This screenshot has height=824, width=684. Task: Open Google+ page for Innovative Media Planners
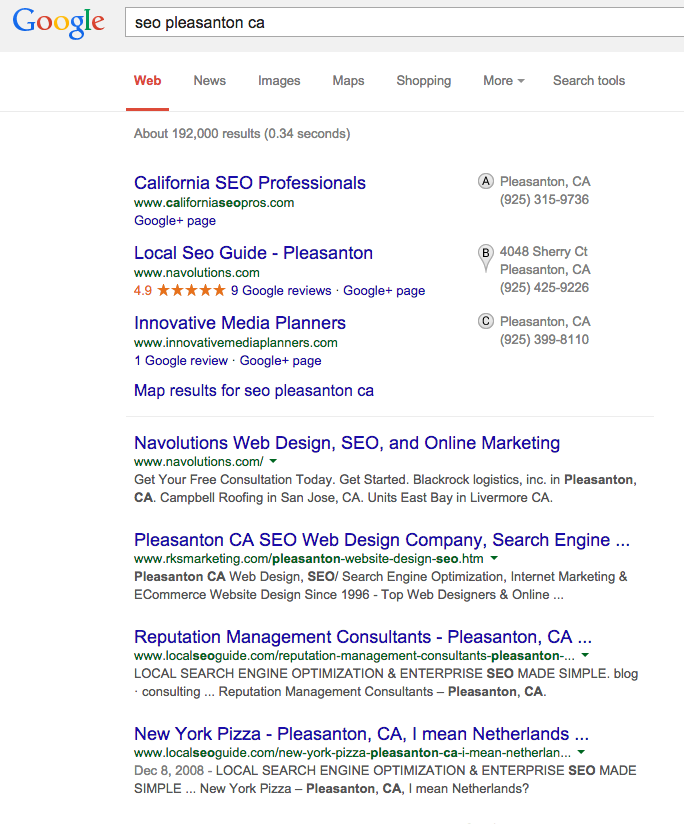281,360
